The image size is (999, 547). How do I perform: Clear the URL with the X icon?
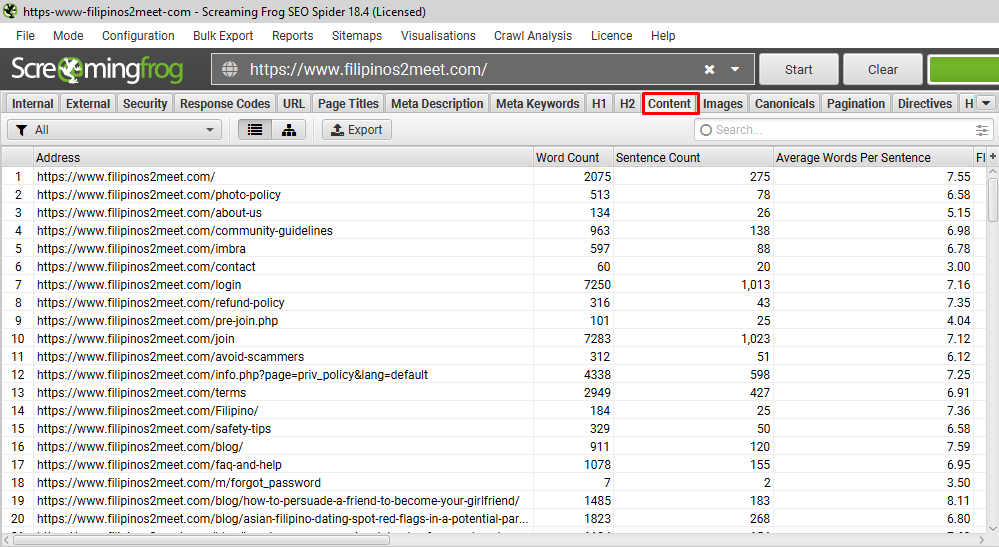[x=709, y=69]
